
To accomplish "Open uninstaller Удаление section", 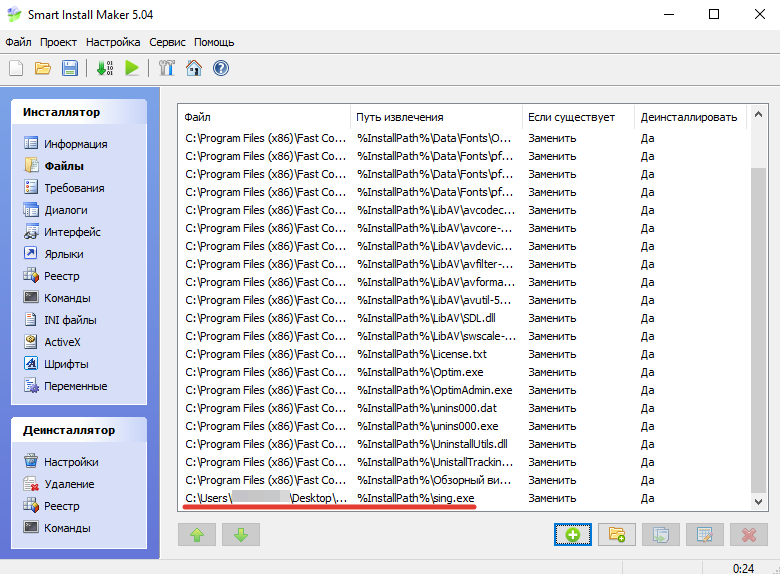I will coord(59,484).
